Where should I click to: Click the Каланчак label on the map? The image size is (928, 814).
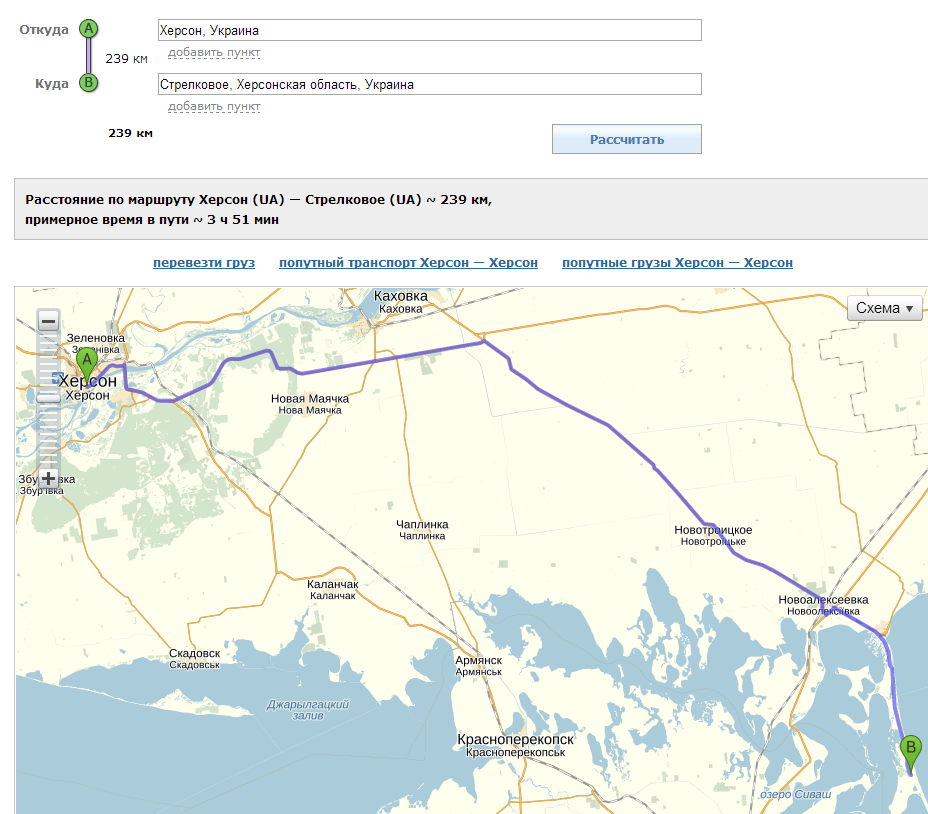tap(333, 590)
